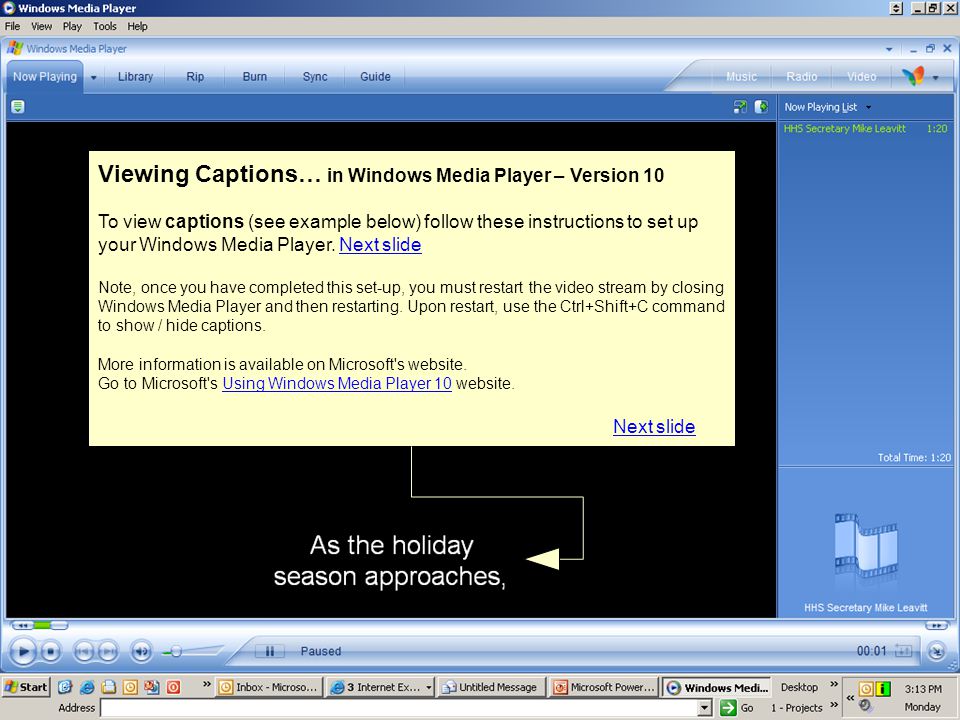This screenshot has width=960, height=720.
Task: Click Windows Media Player taskbar button
Action: [x=716, y=688]
